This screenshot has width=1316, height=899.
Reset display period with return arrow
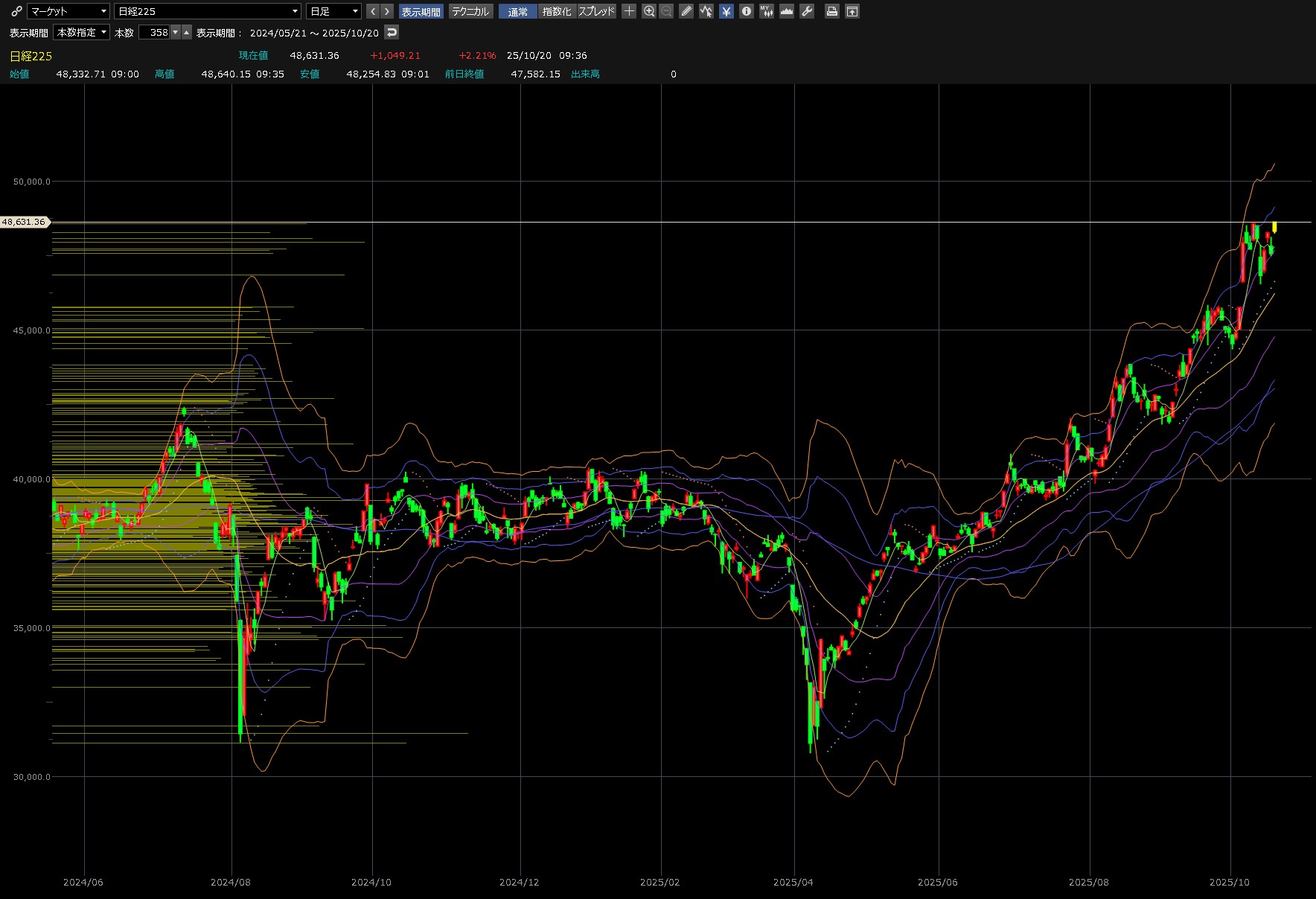[x=392, y=32]
